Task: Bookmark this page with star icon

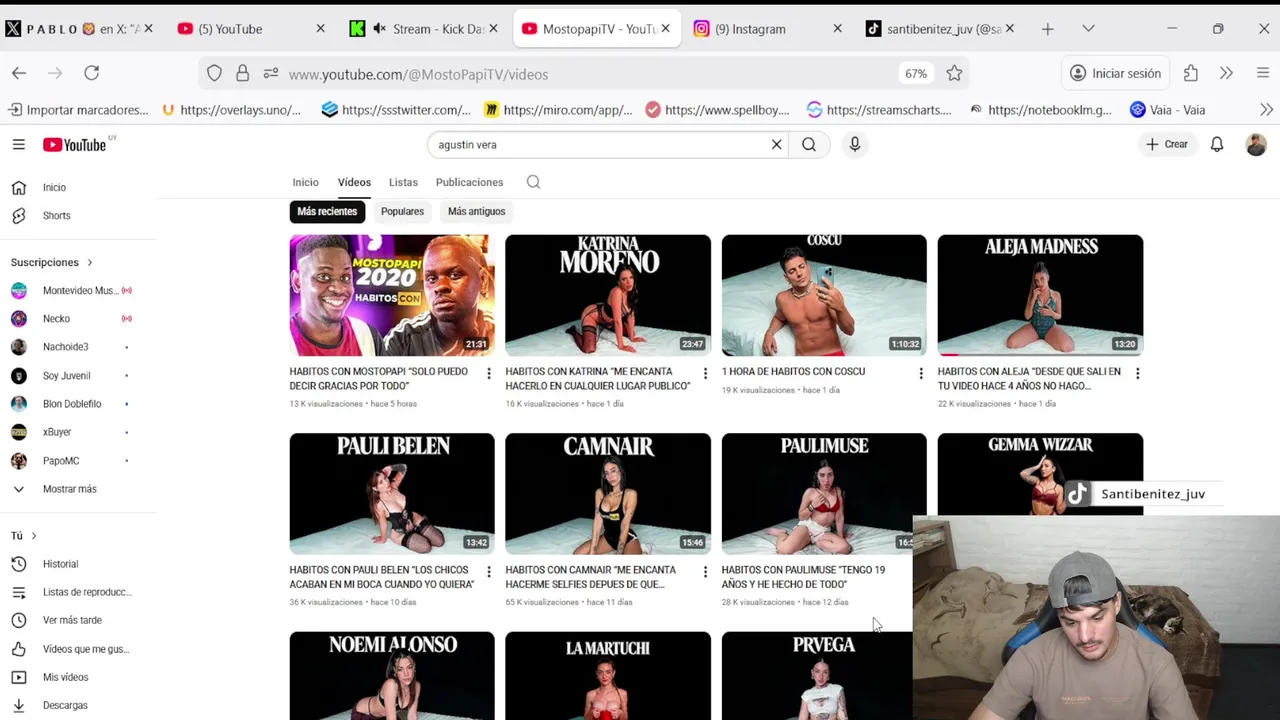Action: [954, 73]
